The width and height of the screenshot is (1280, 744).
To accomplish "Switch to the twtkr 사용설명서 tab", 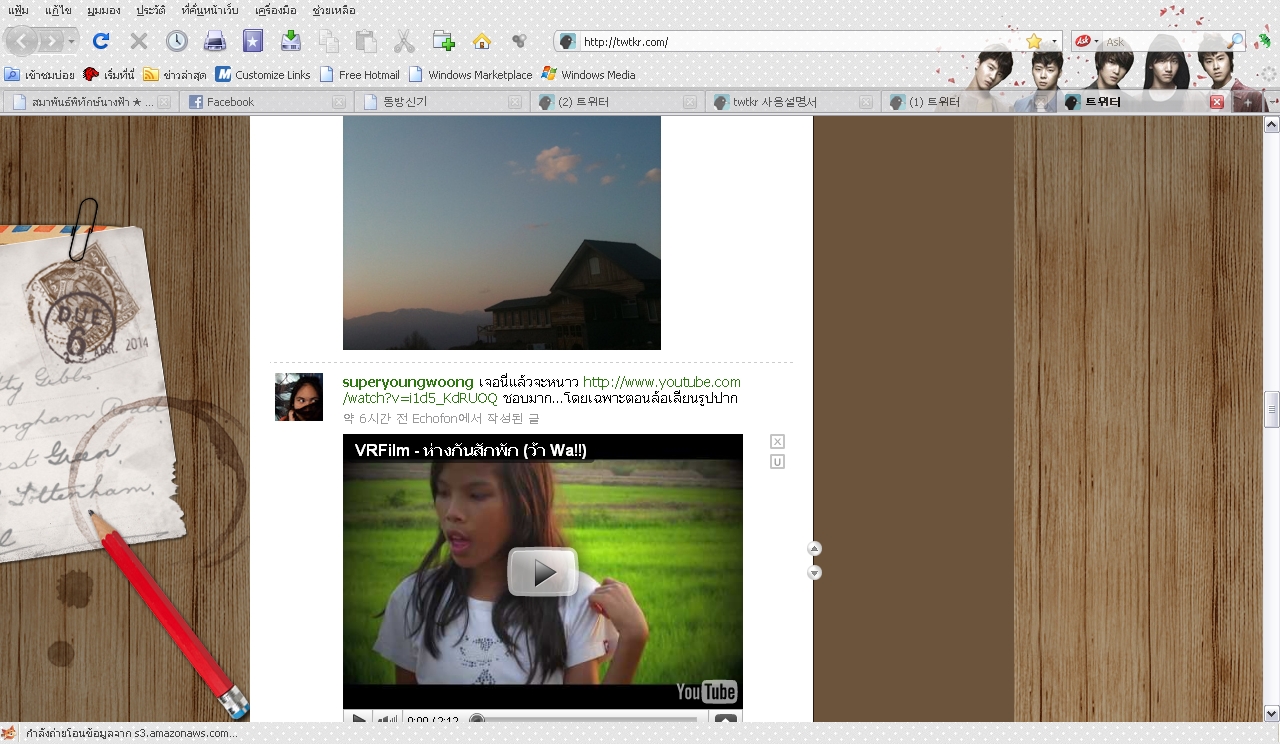I will coord(793,102).
